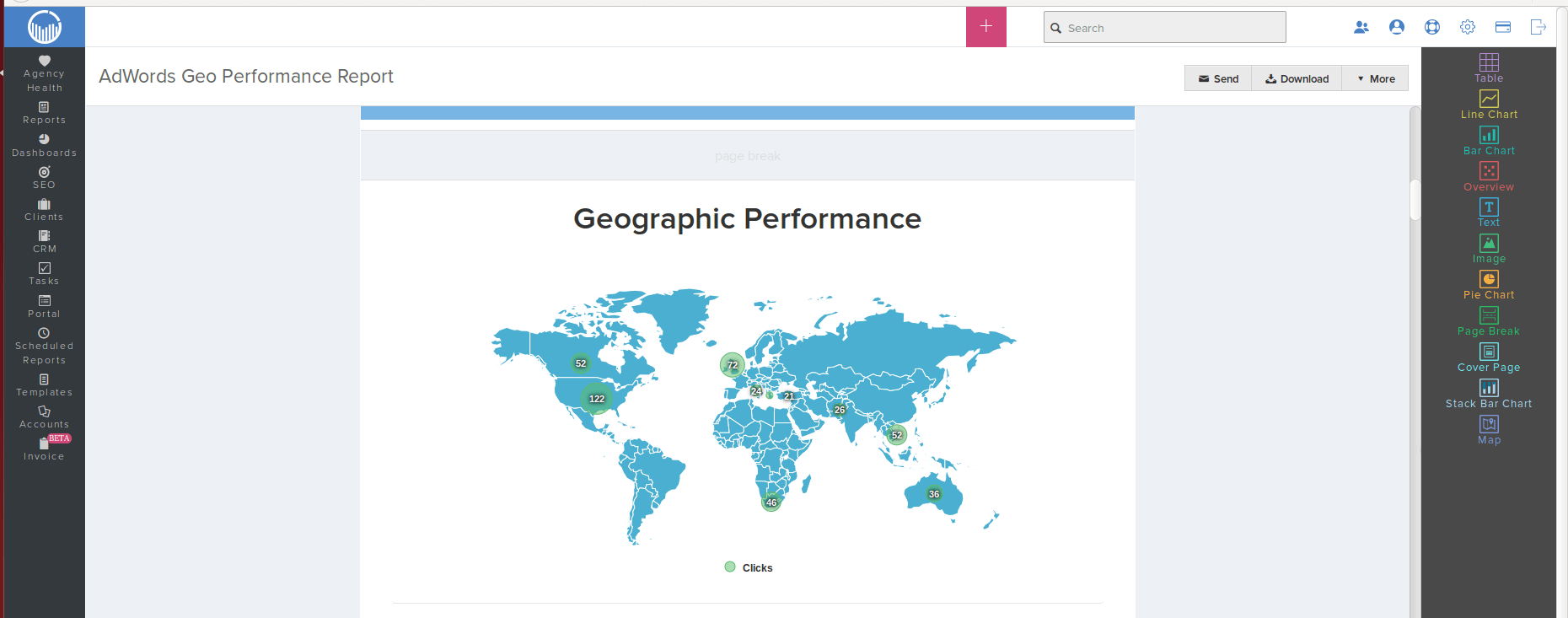Download the AdWords Geo report
Viewport: 1568px width, 618px height.
click(1297, 78)
